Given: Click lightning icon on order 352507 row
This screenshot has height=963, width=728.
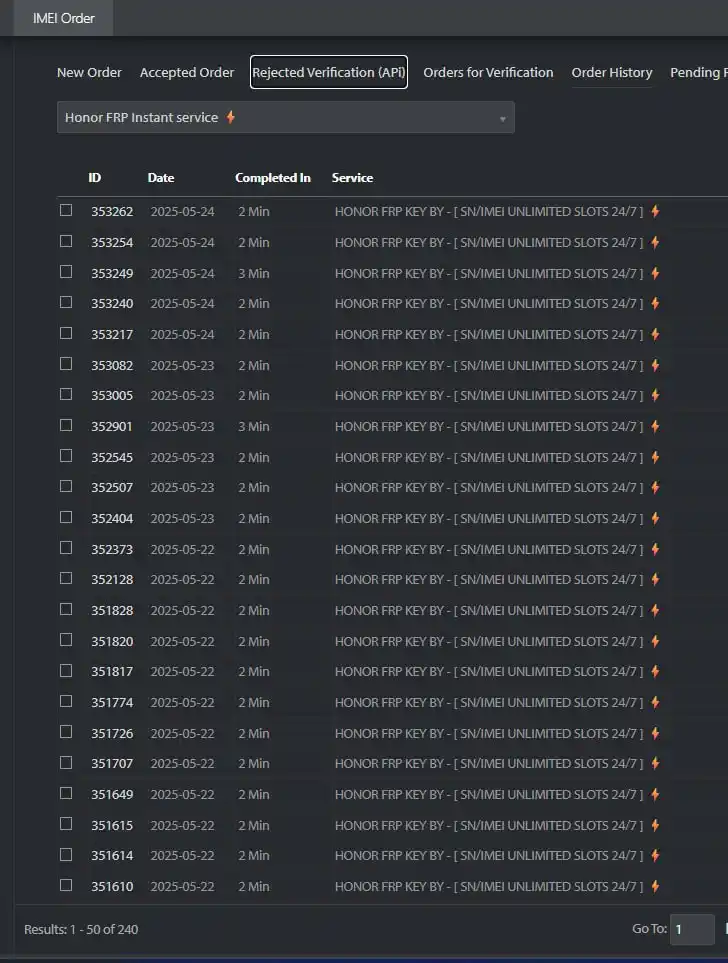Looking at the screenshot, I should (x=656, y=488).
